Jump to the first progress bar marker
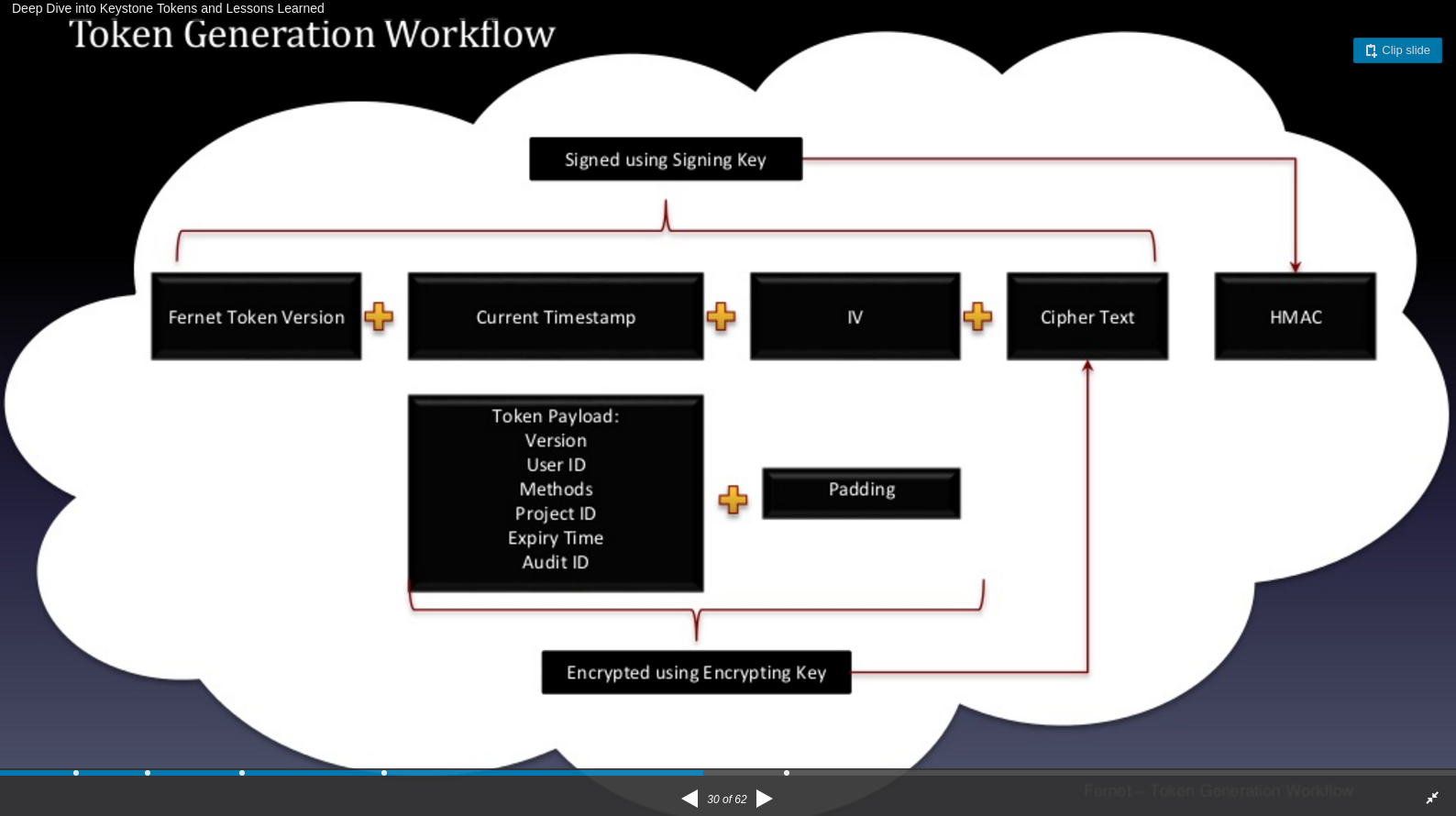The width and height of the screenshot is (1456, 816). click(76, 773)
